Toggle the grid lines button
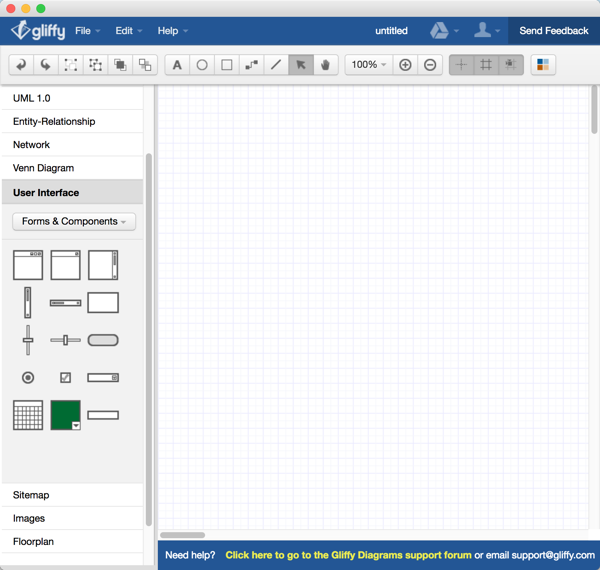The width and height of the screenshot is (600, 570). (486, 65)
